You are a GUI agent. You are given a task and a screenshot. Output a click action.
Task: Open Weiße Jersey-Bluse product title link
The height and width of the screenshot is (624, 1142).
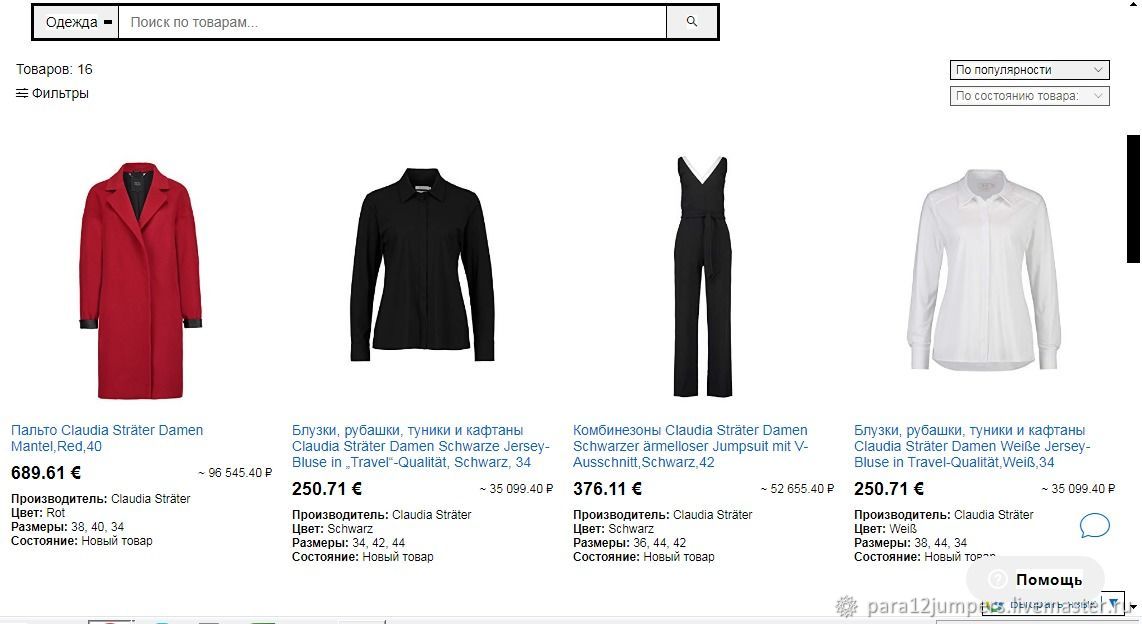(x=972, y=446)
